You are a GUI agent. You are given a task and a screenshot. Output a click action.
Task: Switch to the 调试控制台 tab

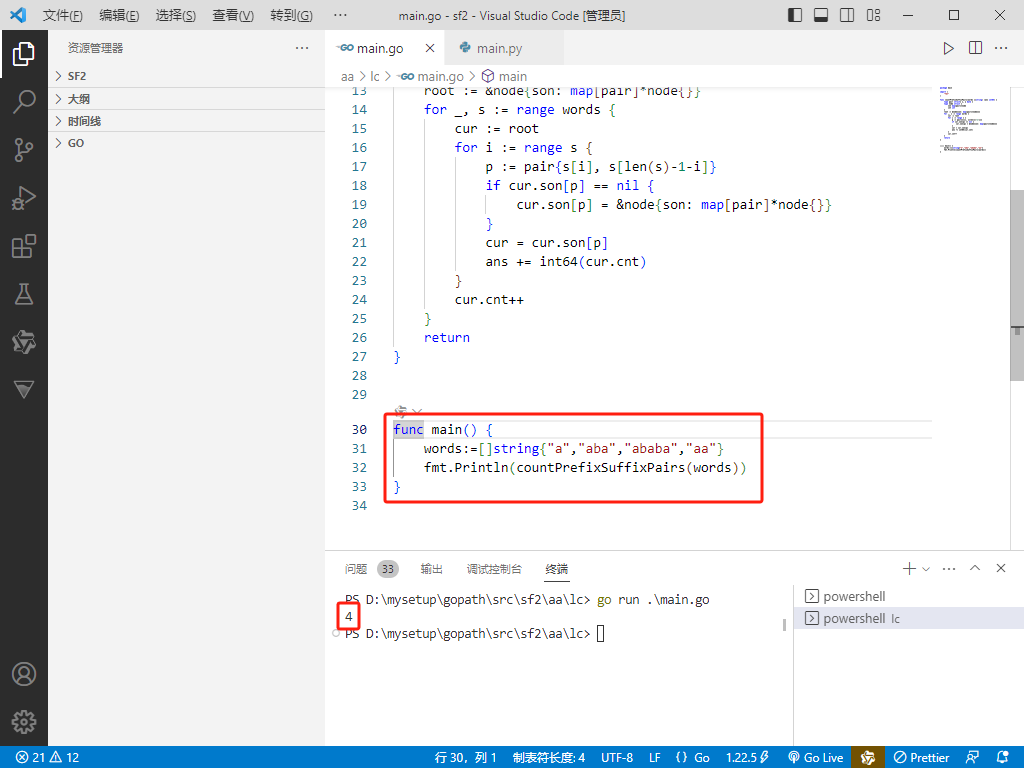[x=494, y=569]
